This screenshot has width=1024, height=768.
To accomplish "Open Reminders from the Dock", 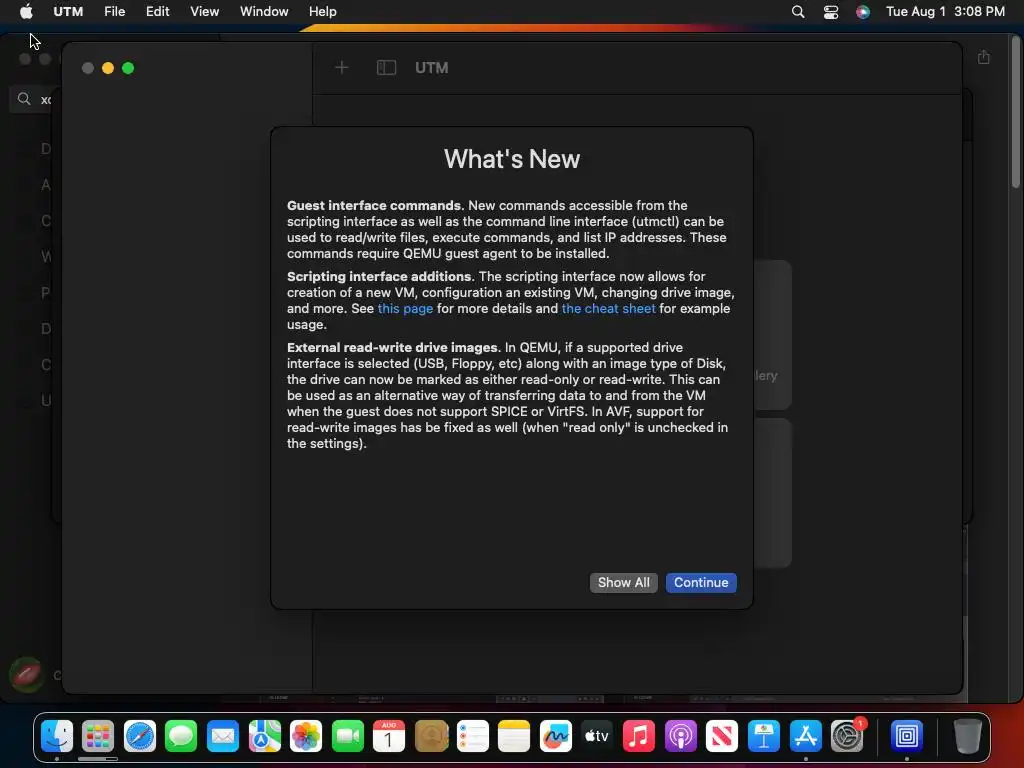I will pos(472,736).
